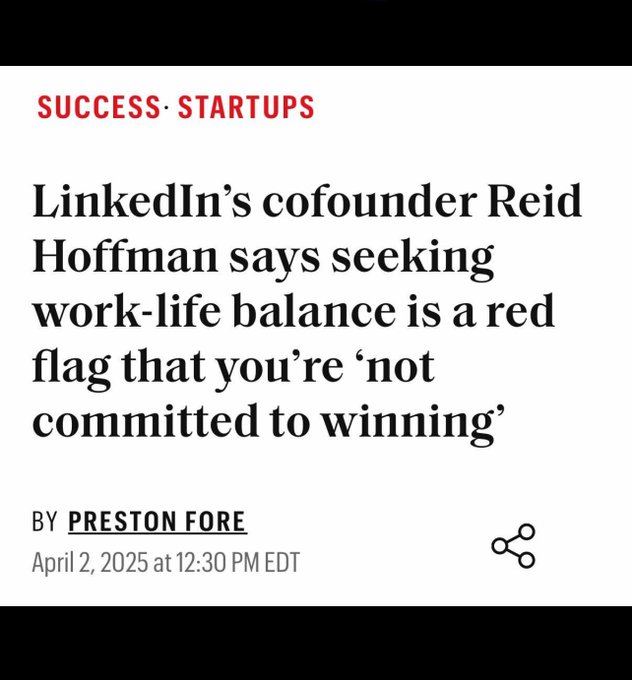This screenshot has height=680, width=632.
Task: Click the share icon beside the byline
Action: 513,546
